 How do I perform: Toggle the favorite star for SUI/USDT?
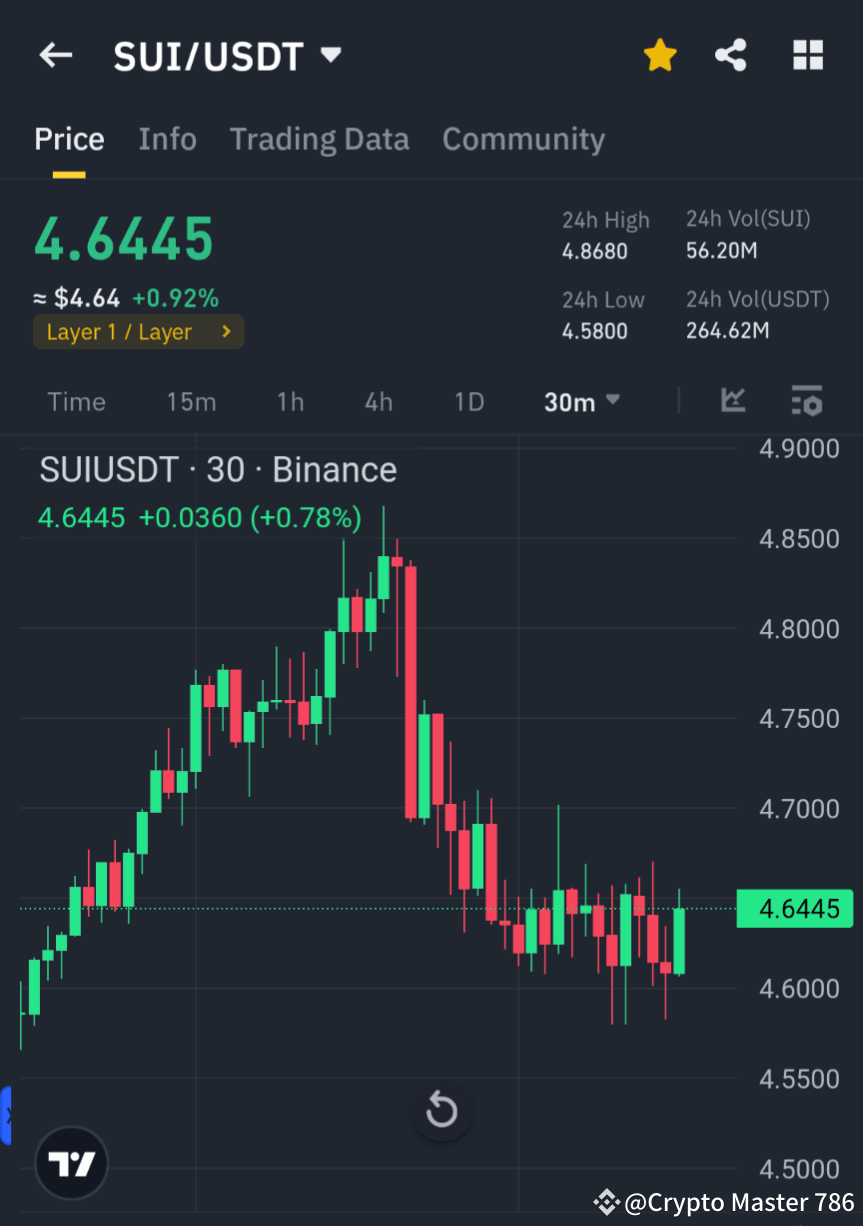pyautogui.click(x=659, y=55)
